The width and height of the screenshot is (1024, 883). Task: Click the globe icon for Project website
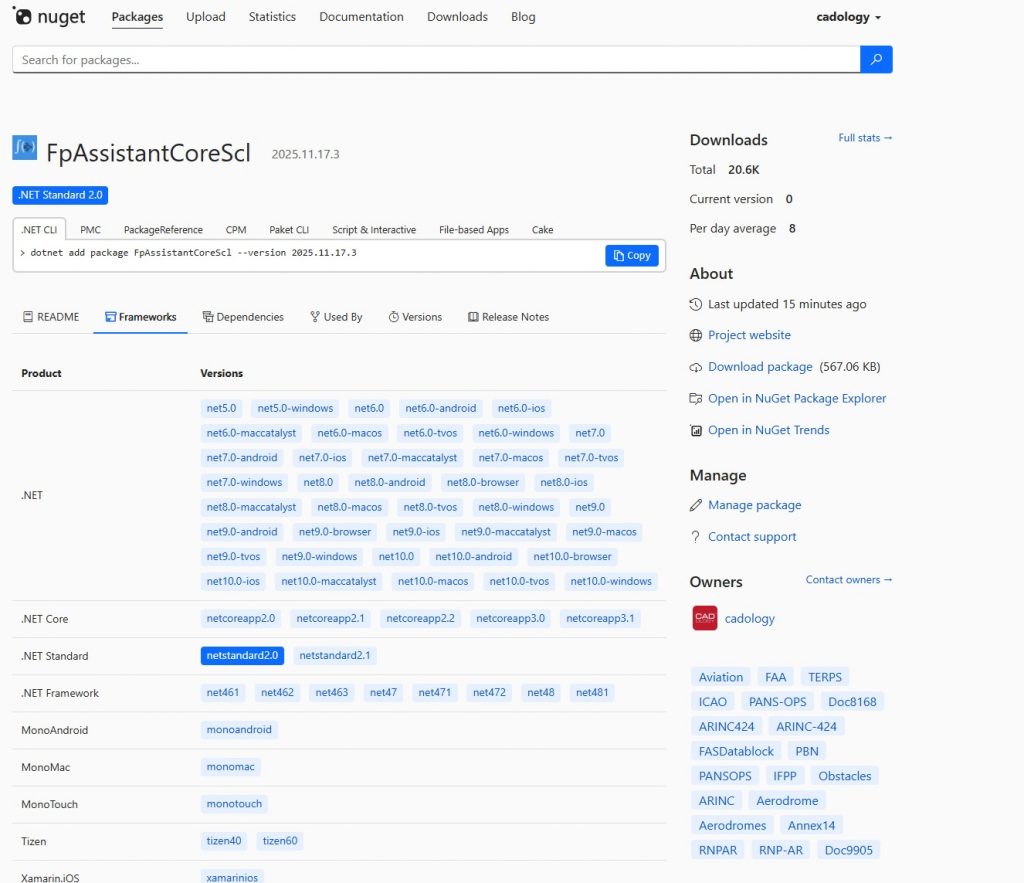pyautogui.click(x=696, y=335)
